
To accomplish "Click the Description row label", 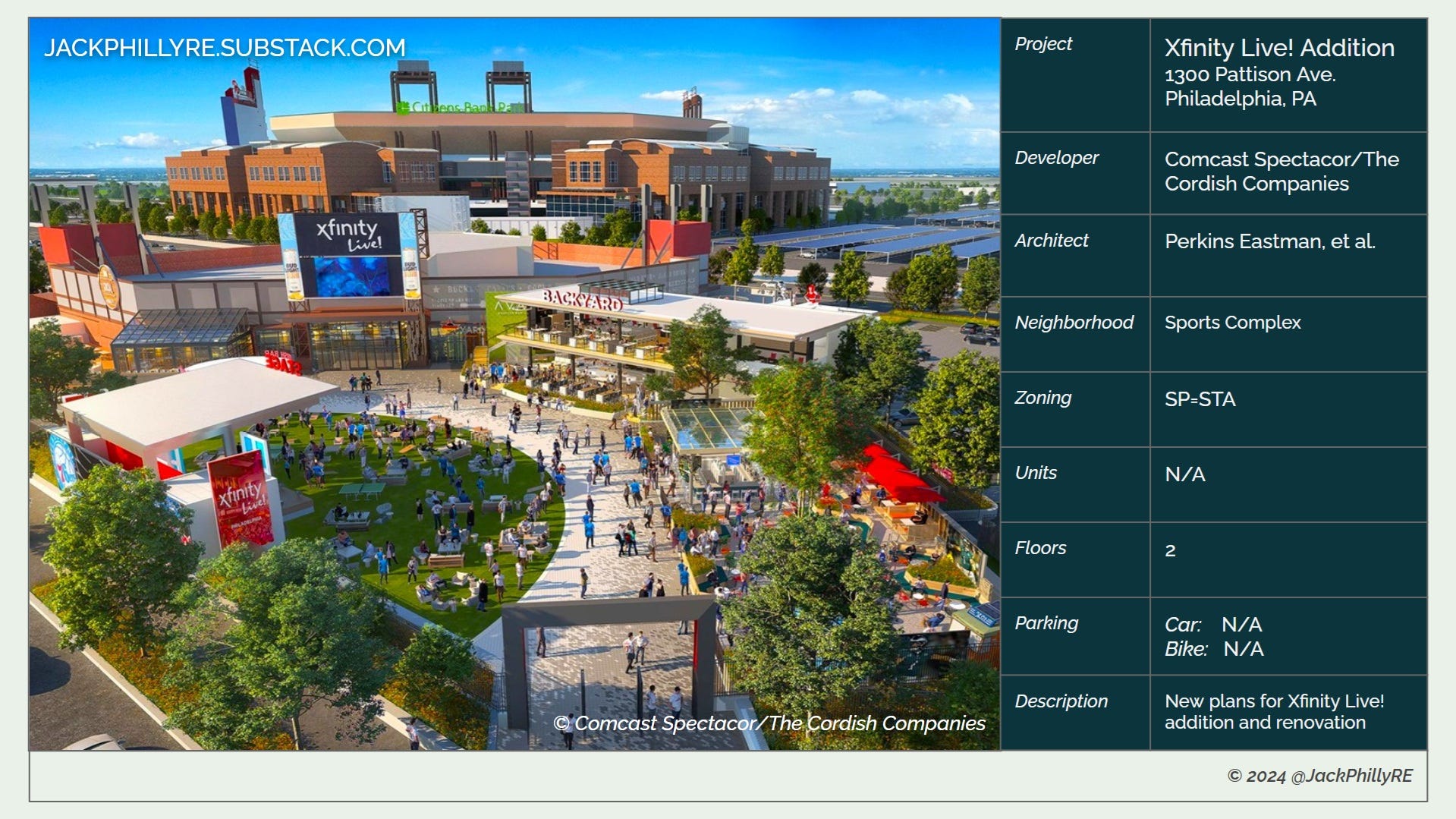I will coord(1061,701).
